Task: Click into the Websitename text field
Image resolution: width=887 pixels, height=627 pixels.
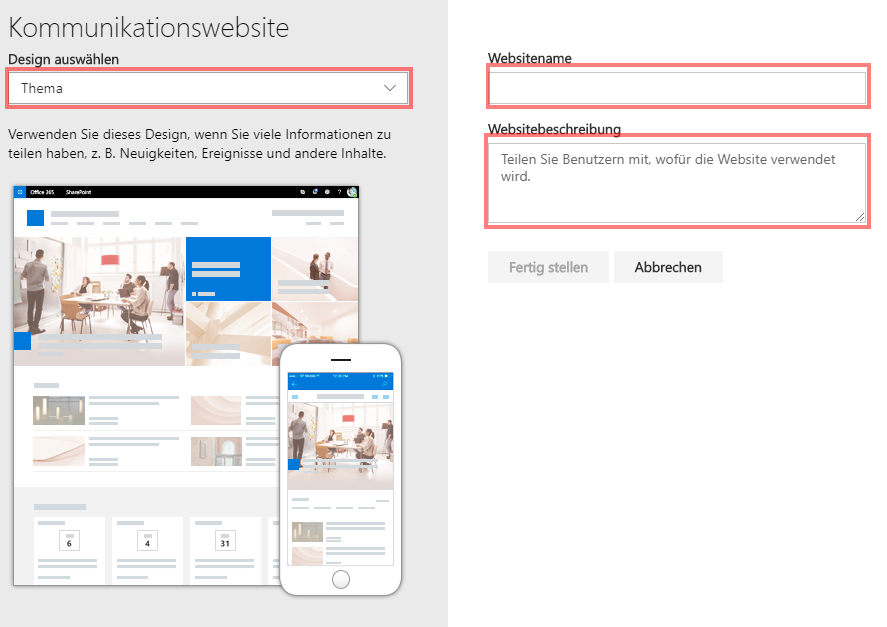Action: point(676,88)
